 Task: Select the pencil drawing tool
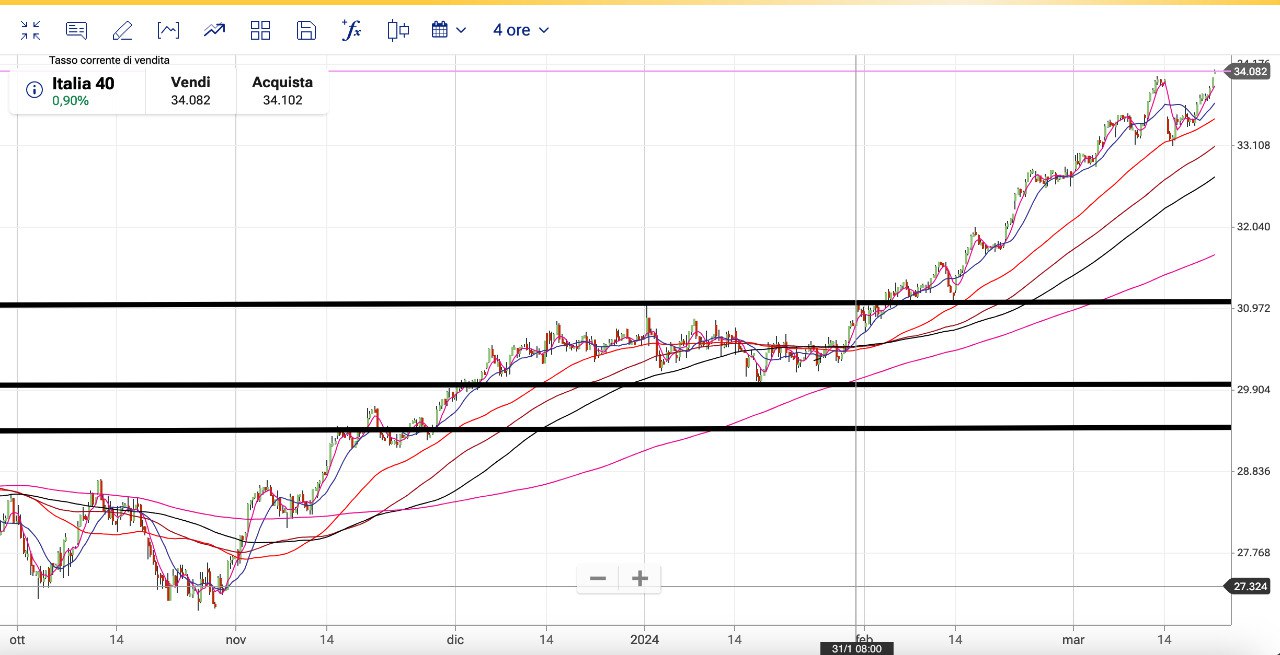[122, 30]
